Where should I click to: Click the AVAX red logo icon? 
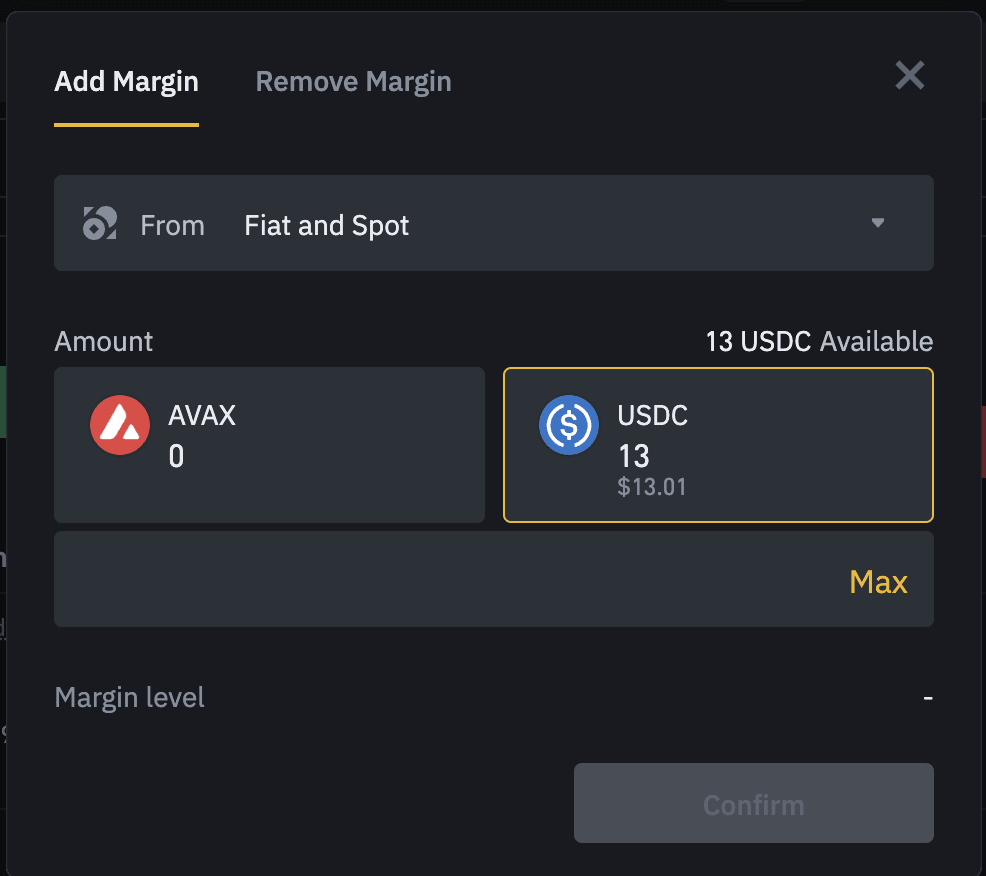point(120,425)
